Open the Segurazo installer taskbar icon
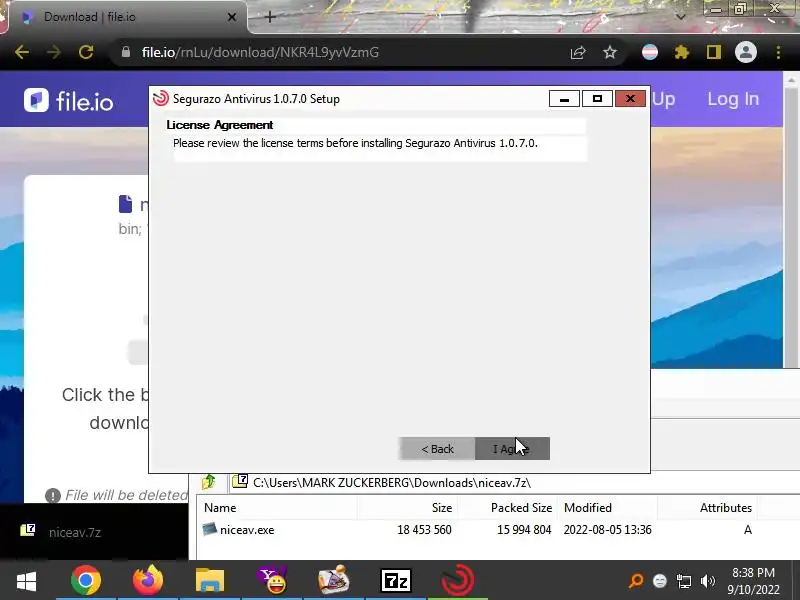800x600 pixels. (x=458, y=581)
